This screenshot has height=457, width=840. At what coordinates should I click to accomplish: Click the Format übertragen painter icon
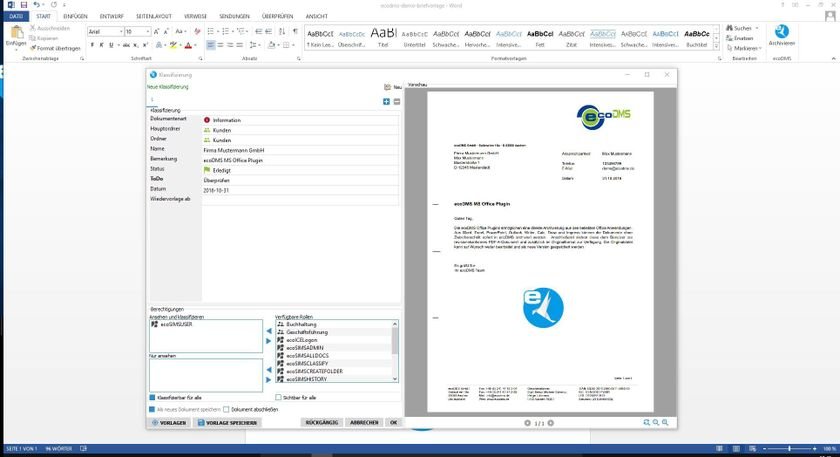55,47
